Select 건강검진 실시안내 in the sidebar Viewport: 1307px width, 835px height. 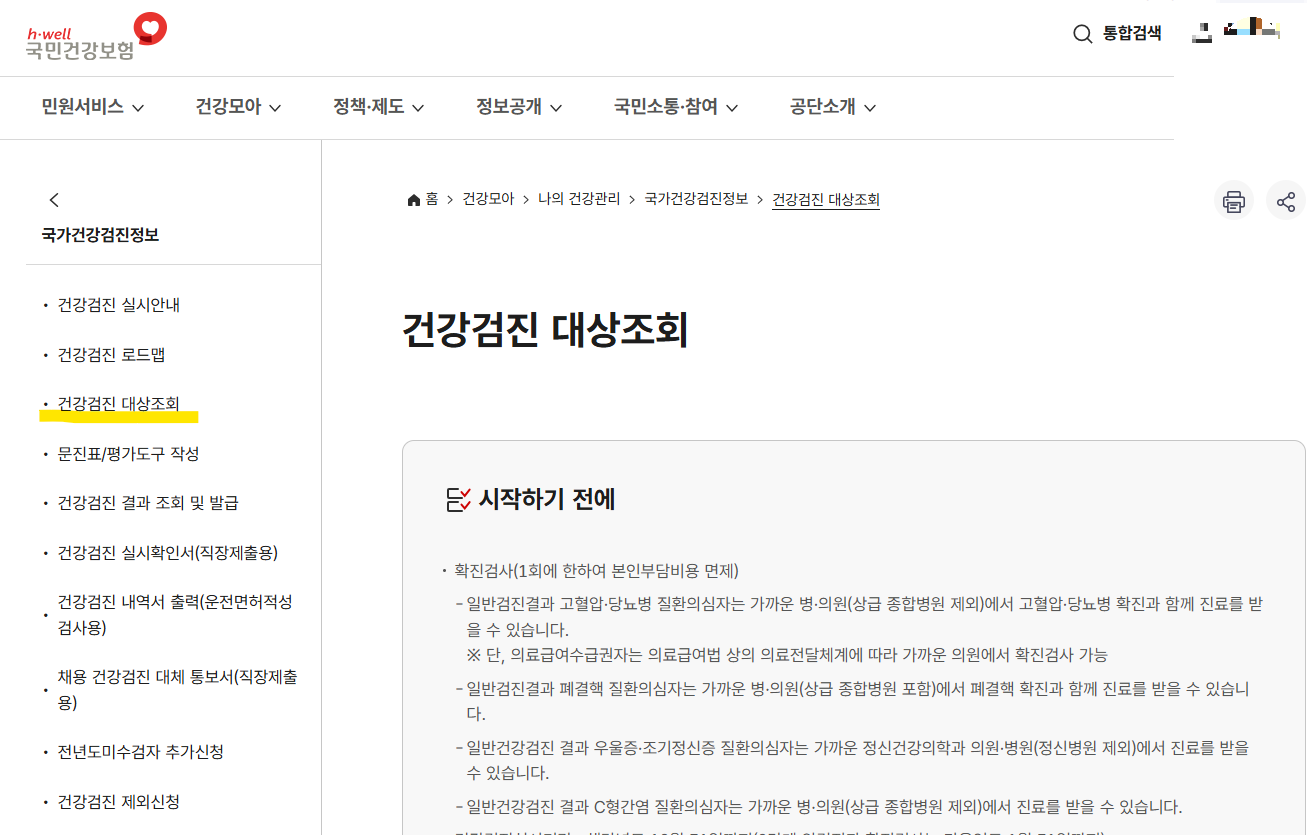[117, 305]
